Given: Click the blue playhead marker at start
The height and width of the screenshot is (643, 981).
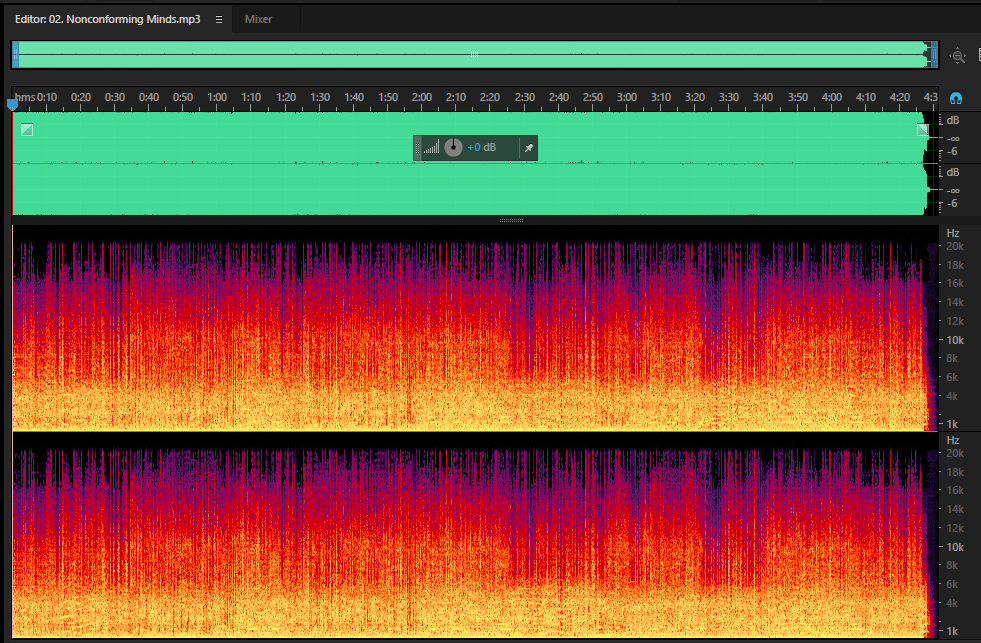Looking at the screenshot, I should click(13, 104).
